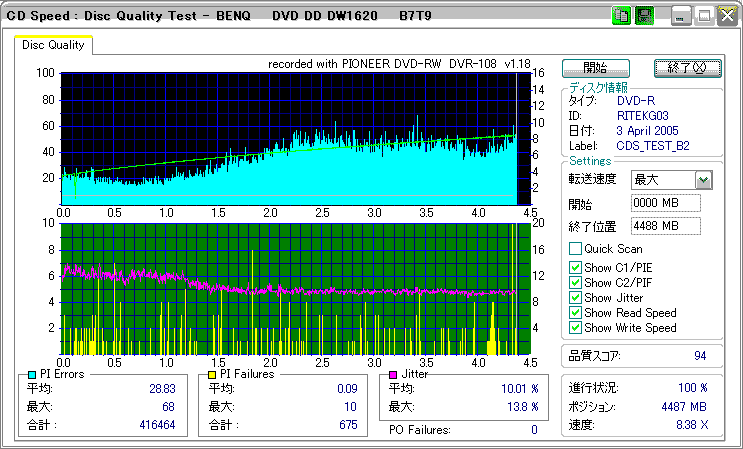743x449 pixels.
Task: Close the CD Speed window
Action: [x=725, y=16]
